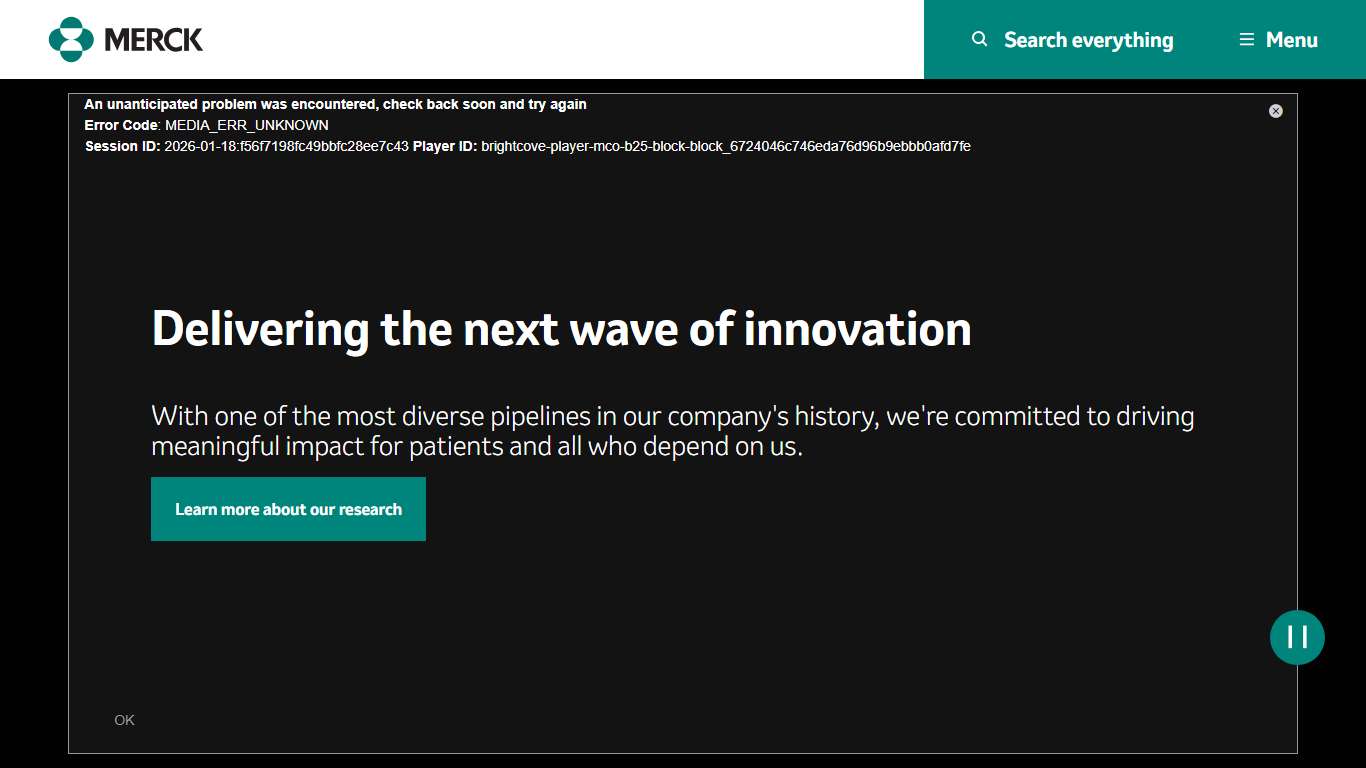Viewport: 1366px width, 768px height.
Task: Click the MERCK wordmark text
Action: [153, 40]
